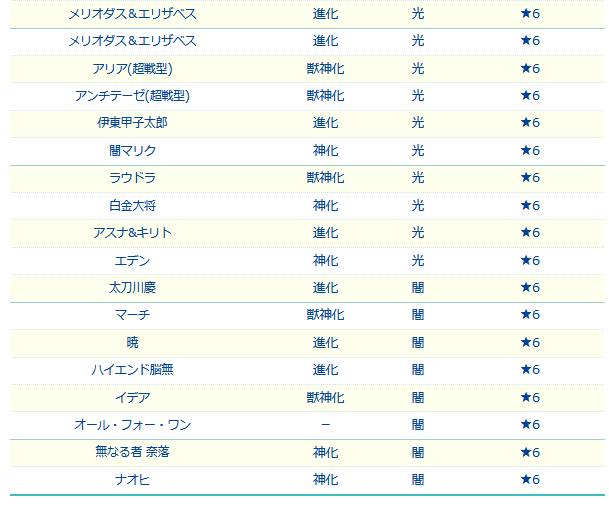Click the 太刀川慶 name
Image resolution: width=609 pixels, height=511 pixels.
[x=132, y=288]
